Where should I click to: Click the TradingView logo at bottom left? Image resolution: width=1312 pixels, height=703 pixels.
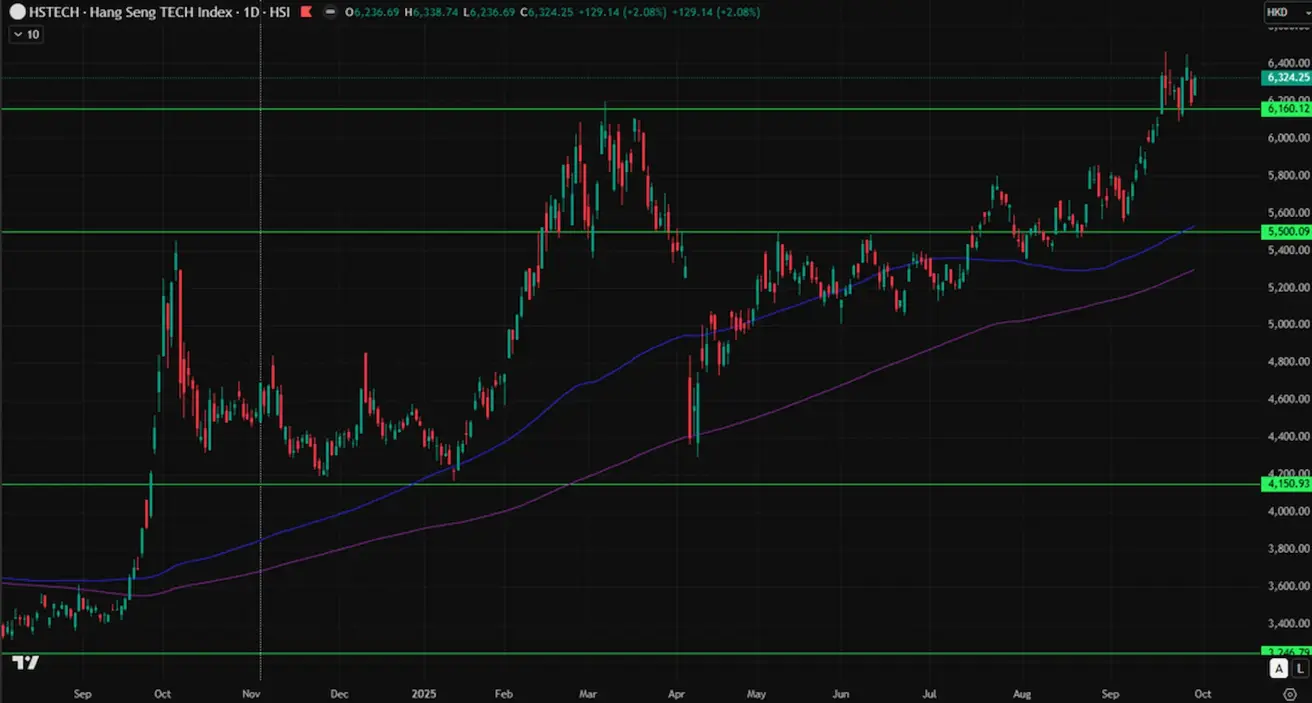tap(25, 662)
